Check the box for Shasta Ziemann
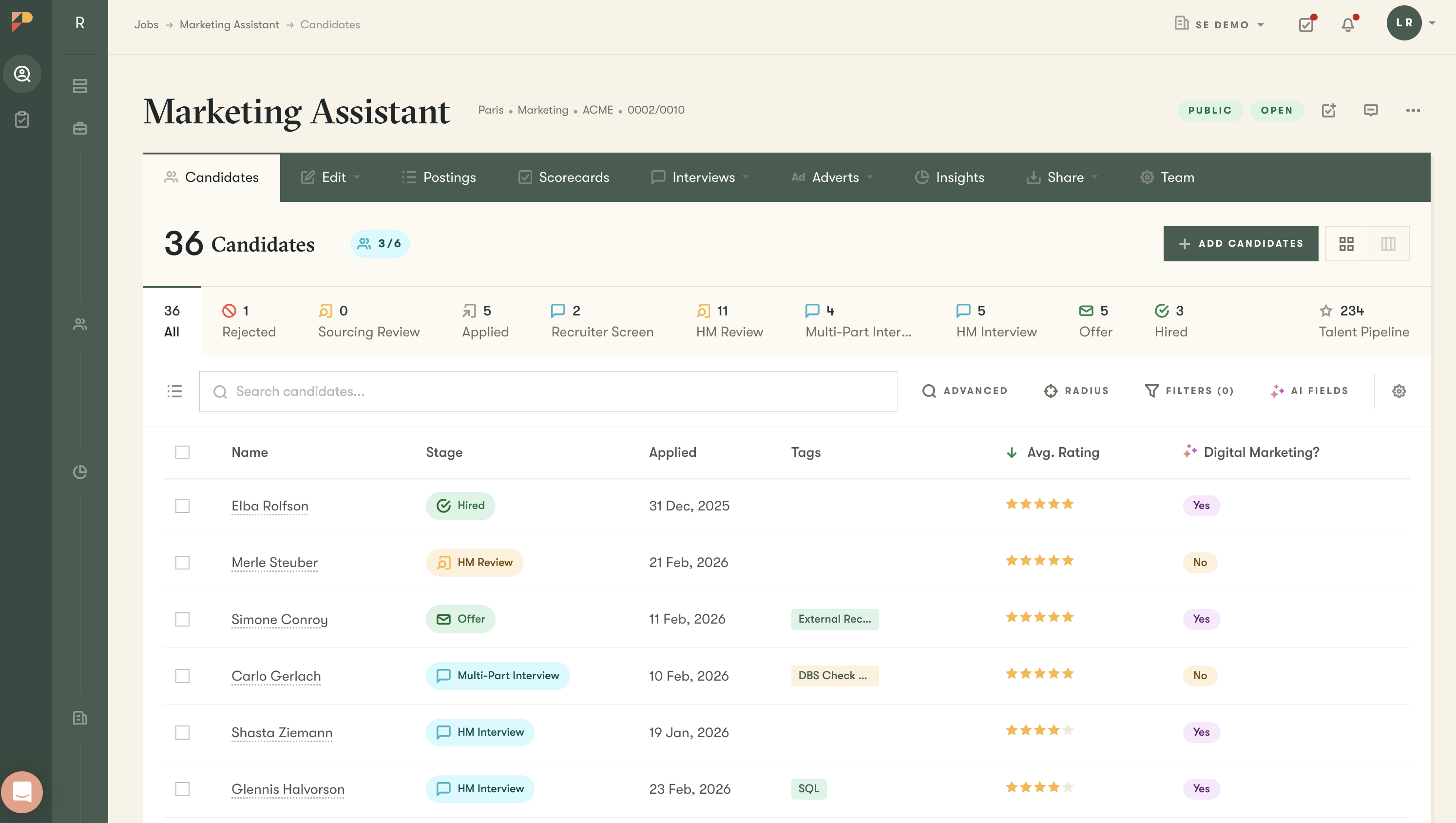The width and height of the screenshot is (1456, 823). tap(182, 732)
